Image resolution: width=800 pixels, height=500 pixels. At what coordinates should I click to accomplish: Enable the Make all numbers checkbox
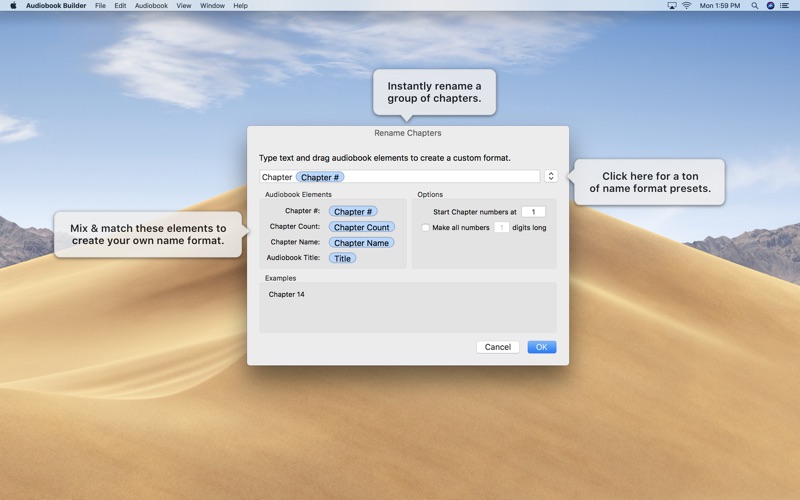pos(425,228)
